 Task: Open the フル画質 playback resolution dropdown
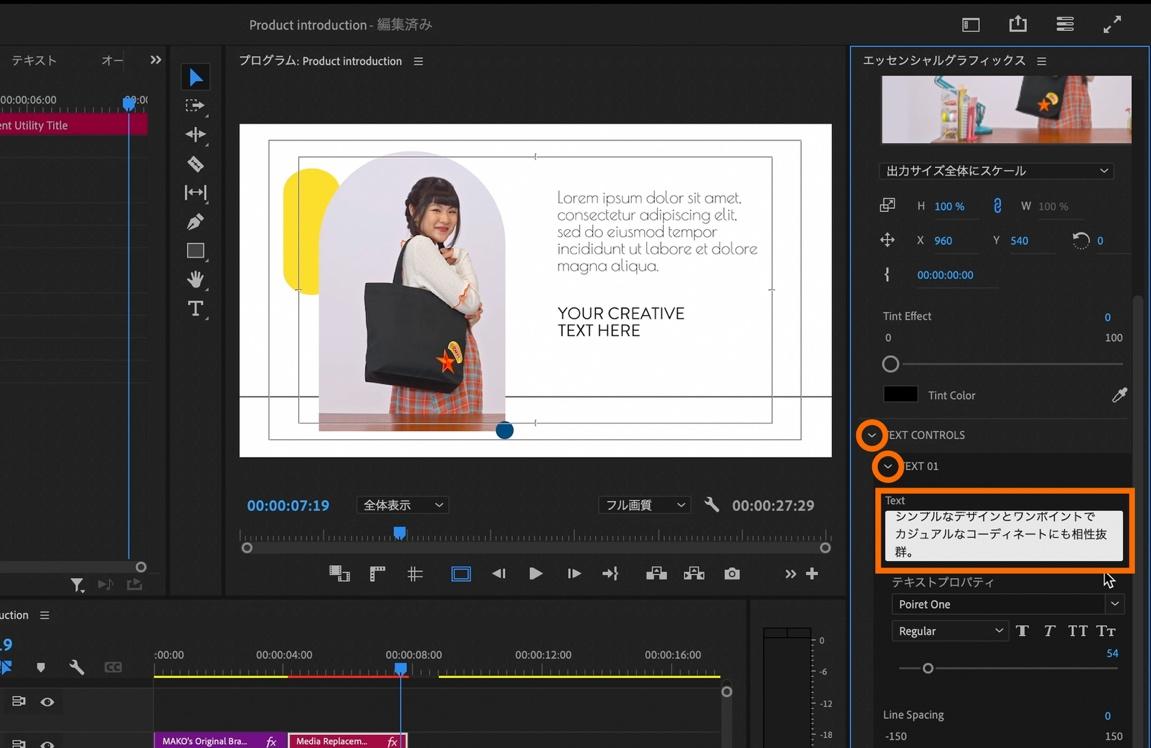click(x=644, y=505)
